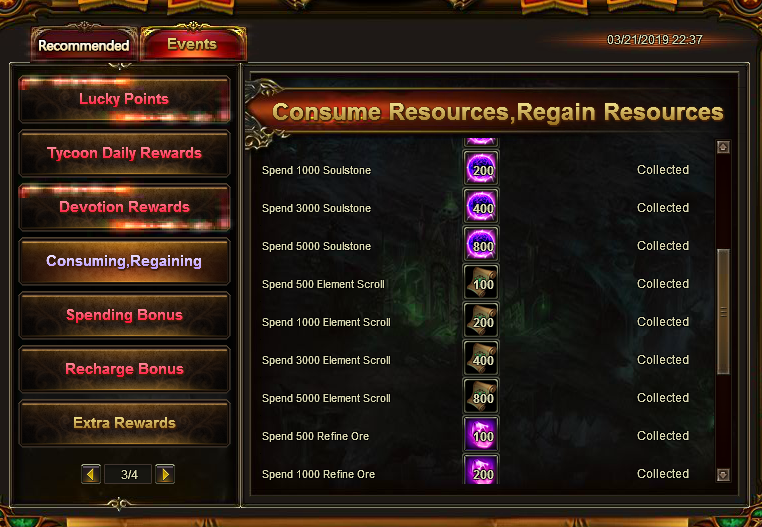
Task: Select the 100 Element Scroll reward icon
Action: 481,281
